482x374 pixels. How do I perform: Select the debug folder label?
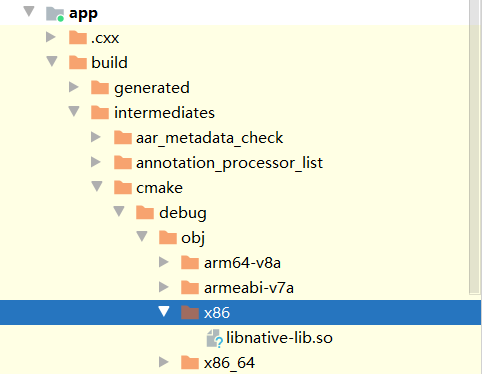pos(183,213)
